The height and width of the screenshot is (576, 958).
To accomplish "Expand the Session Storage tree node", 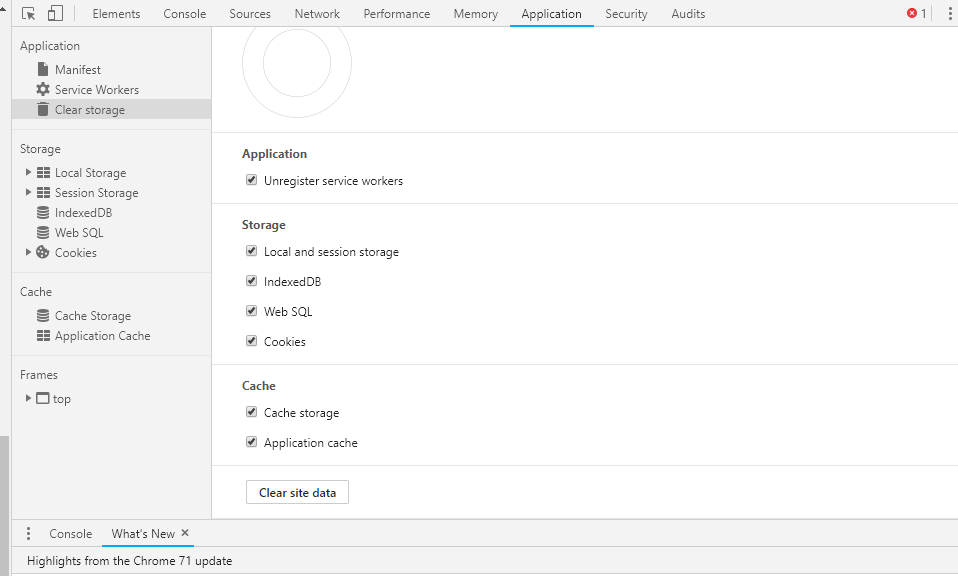I will [x=29, y=193].
